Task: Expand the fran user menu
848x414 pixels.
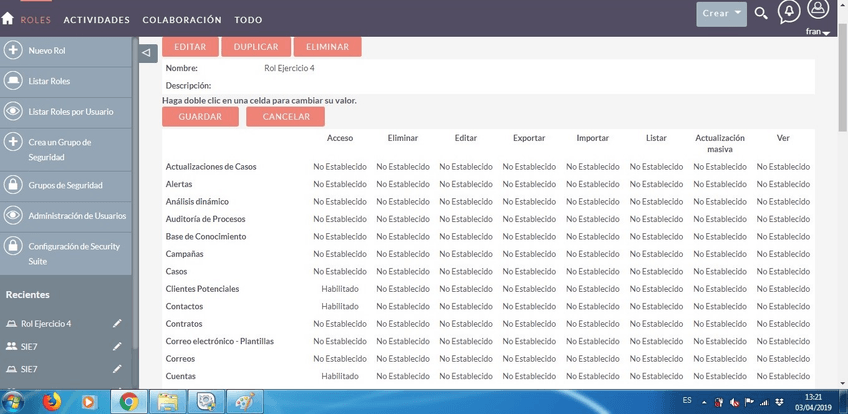Action: (x=818, y=32)
